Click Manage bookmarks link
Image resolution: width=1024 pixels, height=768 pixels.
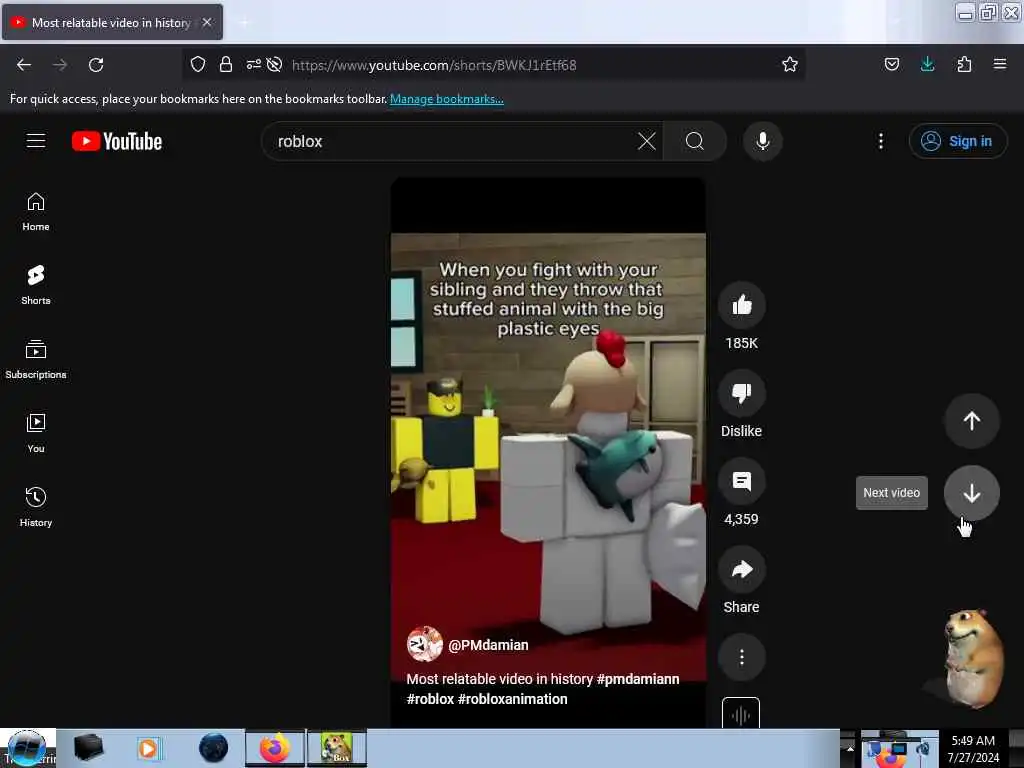(x=447, y=99)
